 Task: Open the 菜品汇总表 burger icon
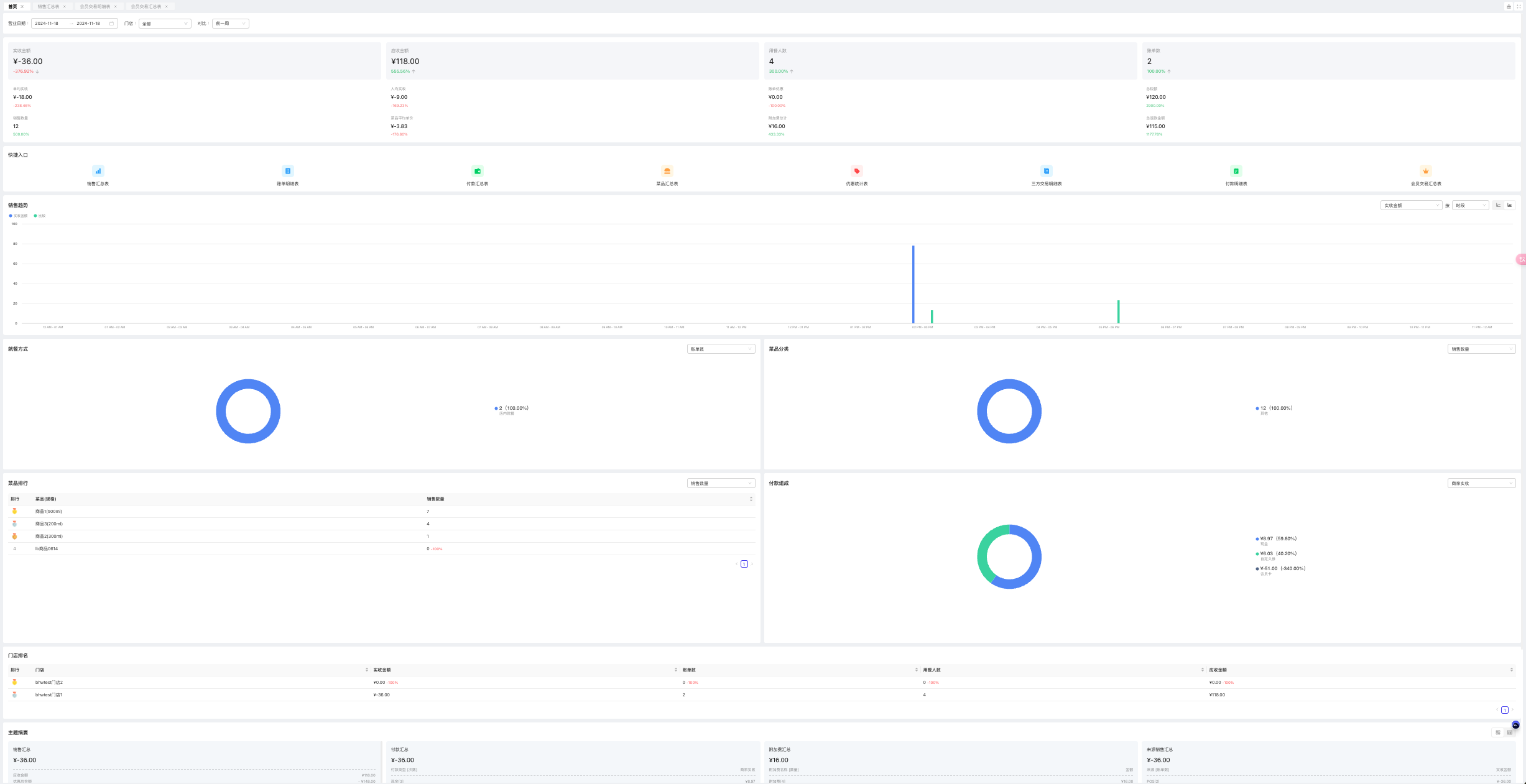(x=667, y=171)
